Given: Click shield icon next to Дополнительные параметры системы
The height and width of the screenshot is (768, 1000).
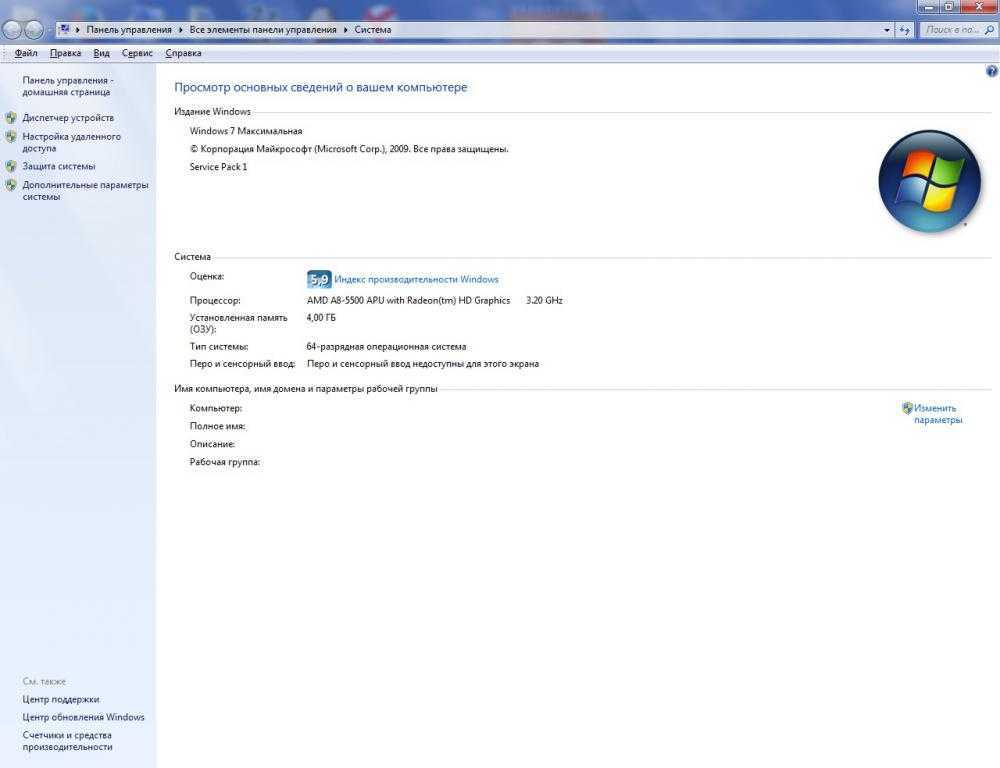Looking at the screenshot, I should coord(11,185).
